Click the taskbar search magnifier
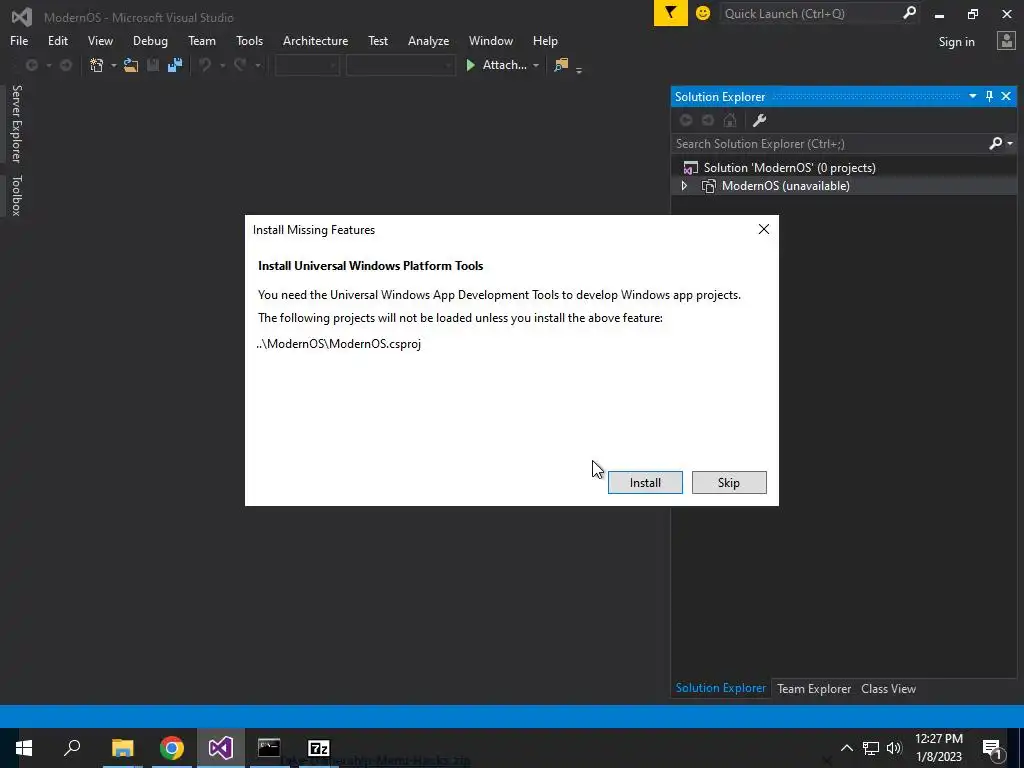This screenshot has height=768, width=1024. tap(72, 748)
